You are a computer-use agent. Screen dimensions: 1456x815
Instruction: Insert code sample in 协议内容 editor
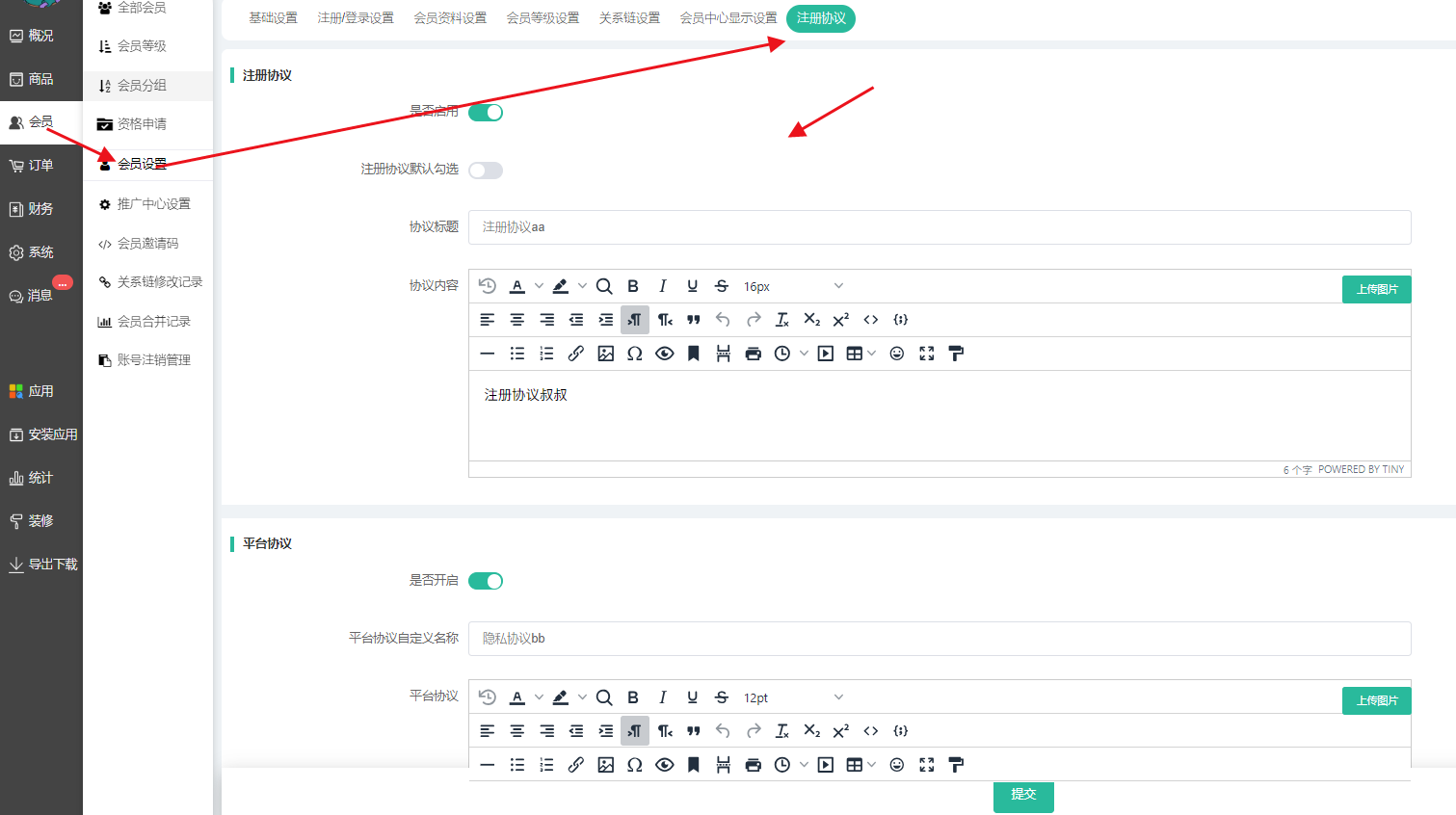tap(901, 320)
